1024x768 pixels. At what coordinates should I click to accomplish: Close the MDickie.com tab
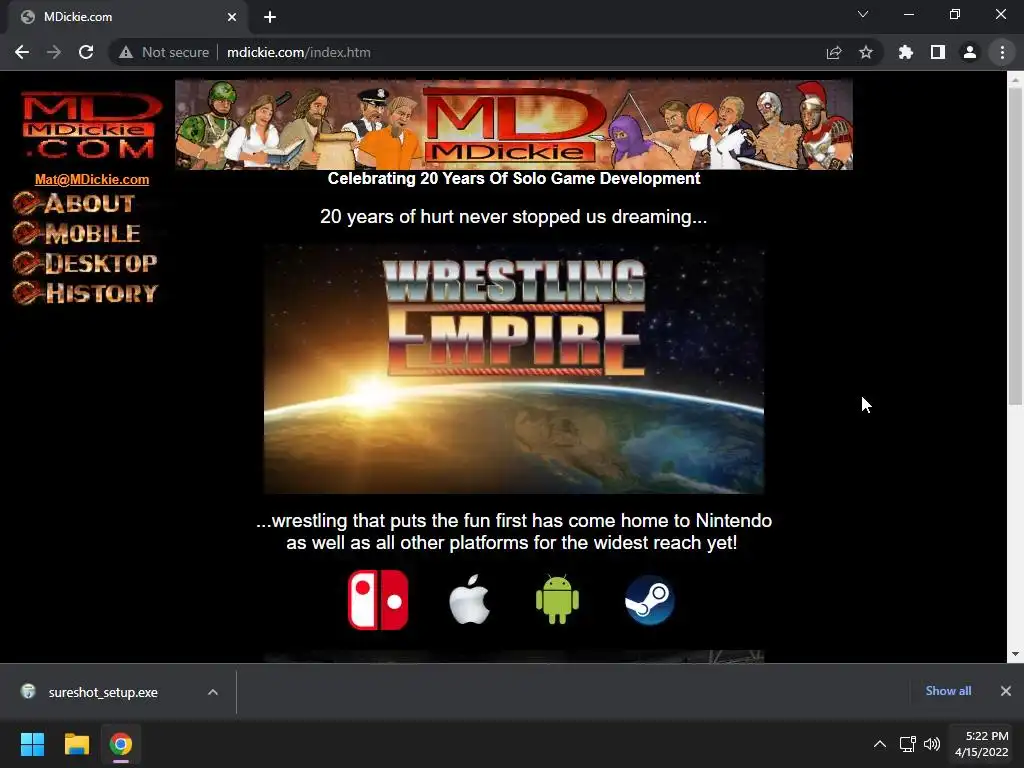(232, 17)
